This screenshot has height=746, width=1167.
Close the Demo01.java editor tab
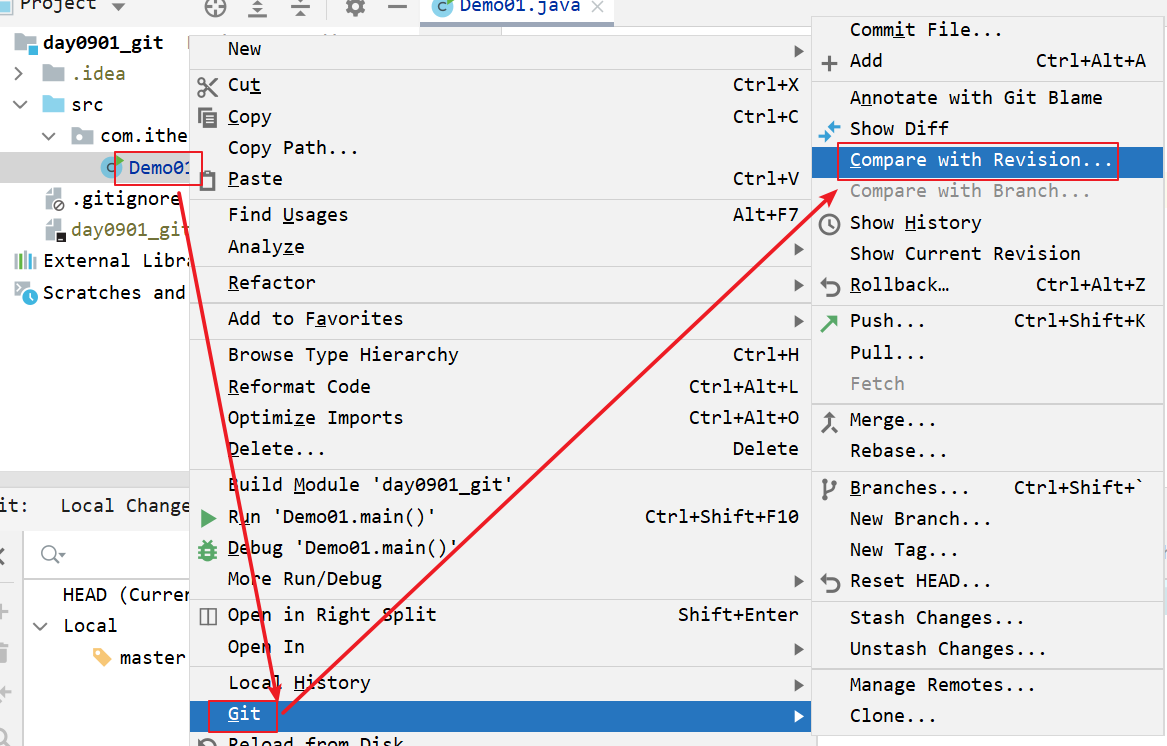598,8
